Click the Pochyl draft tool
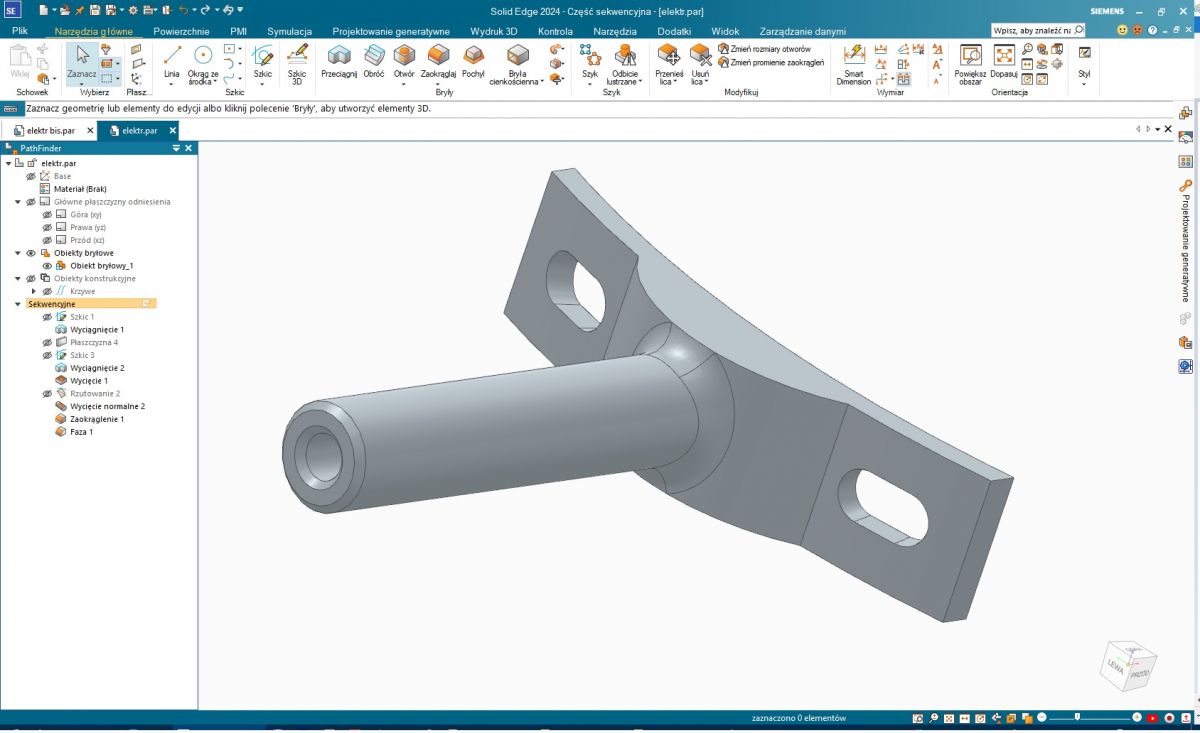Image resolution: width=1200 pixels, height=733 pixels. pos(473,60)
